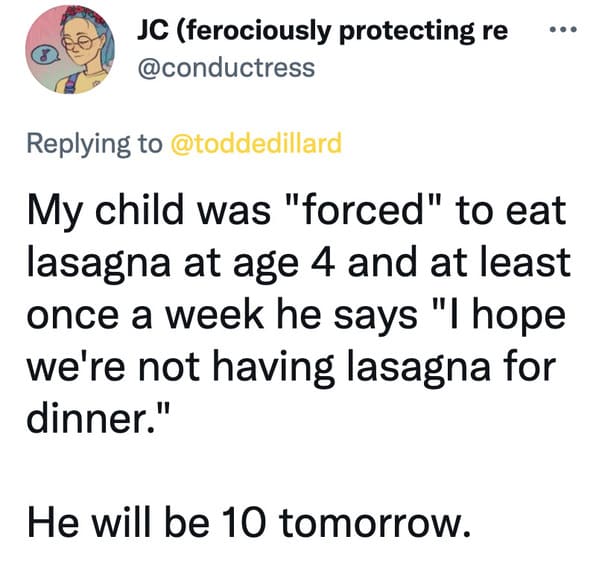This screenshot has height=563, width=599.
Task: Click the tweet line starting "My child was"
Action: [296, 211]
